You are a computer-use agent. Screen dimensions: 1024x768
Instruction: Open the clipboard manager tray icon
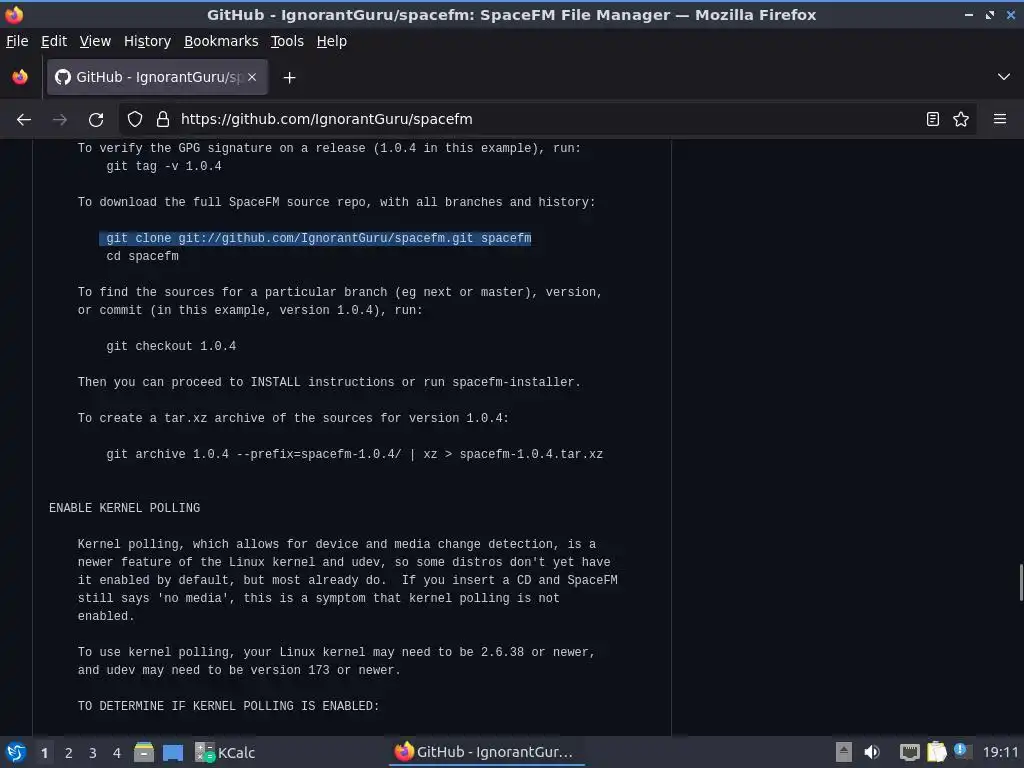tap(936, 752)
